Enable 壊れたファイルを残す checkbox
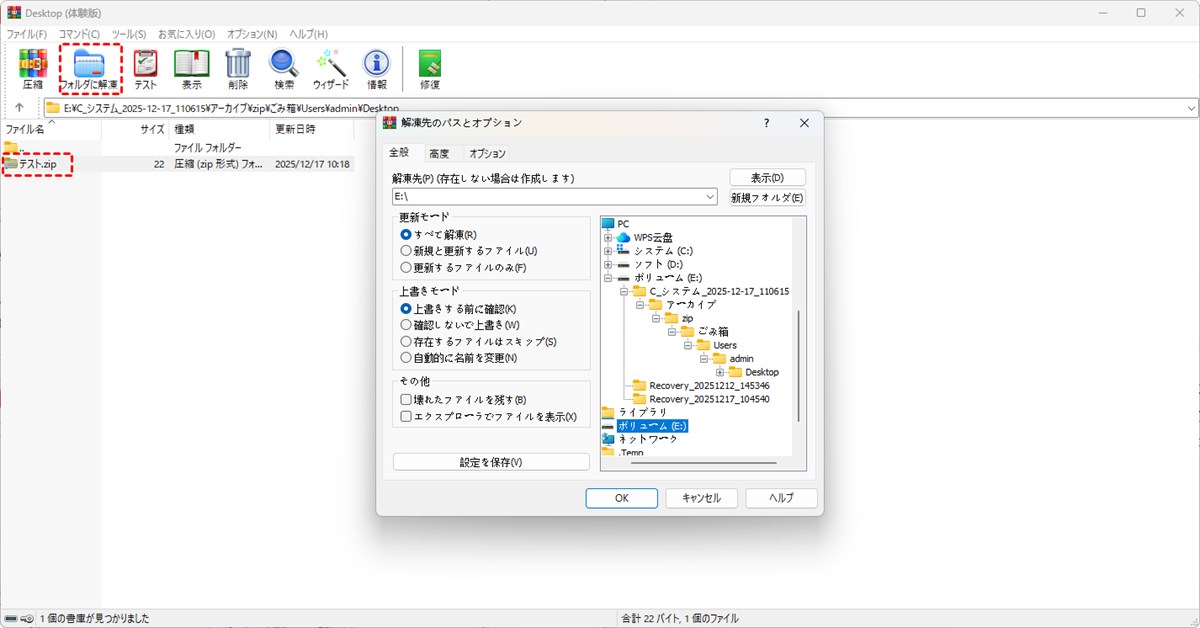 pyautogui.click(x=406, y=400)
